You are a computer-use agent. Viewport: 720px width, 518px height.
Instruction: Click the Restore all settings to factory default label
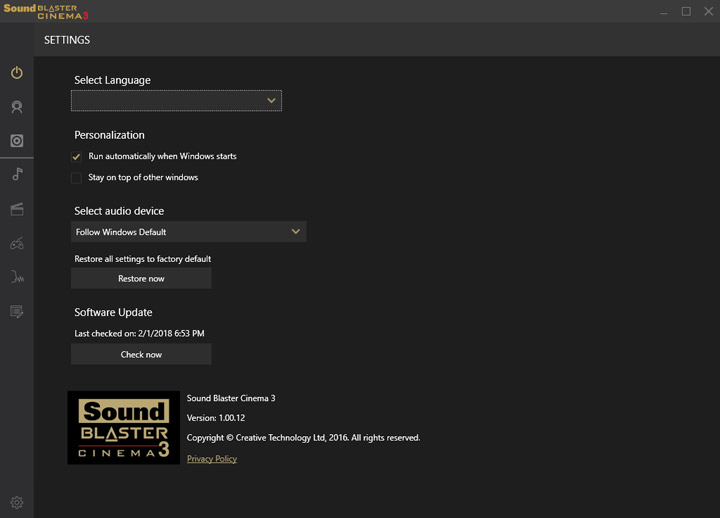pos(143,259)
